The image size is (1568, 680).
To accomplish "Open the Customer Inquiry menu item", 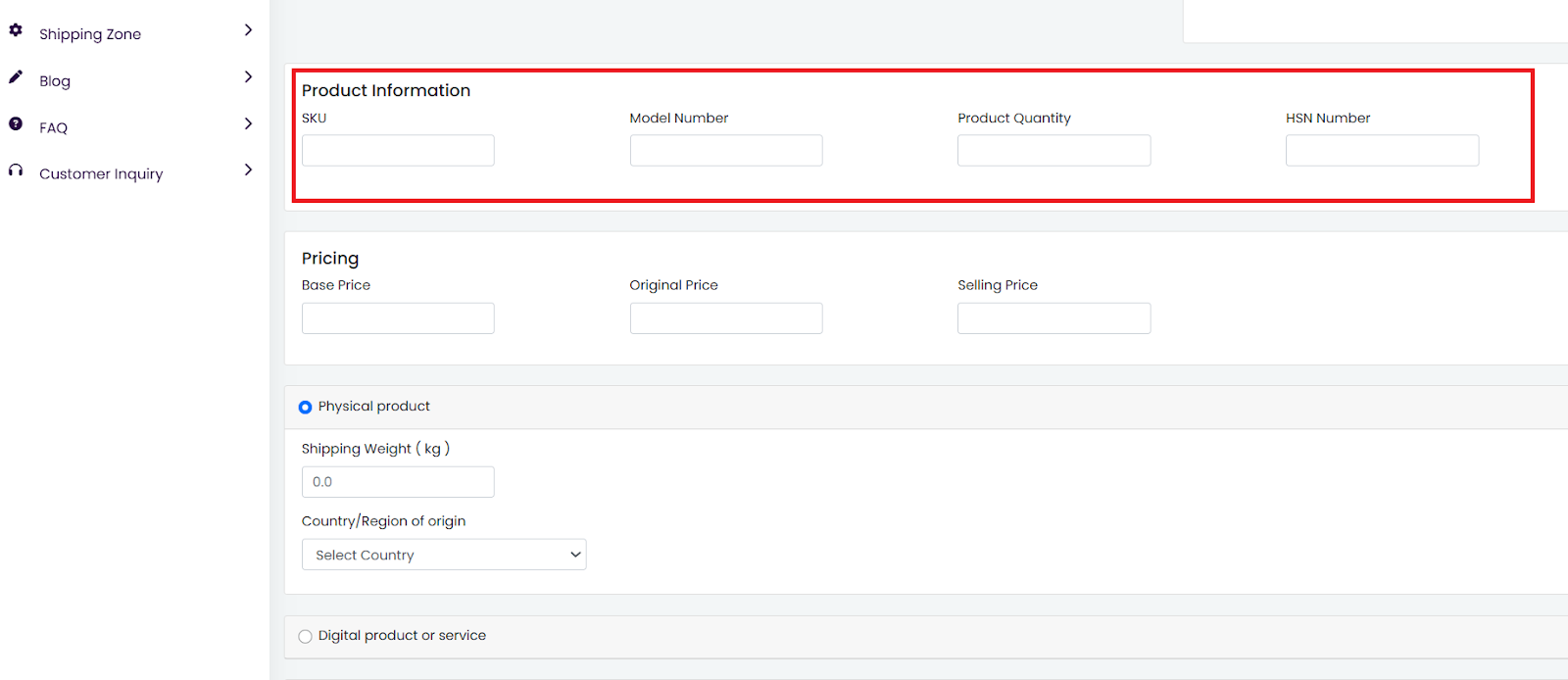I will [x=101, y=174].
